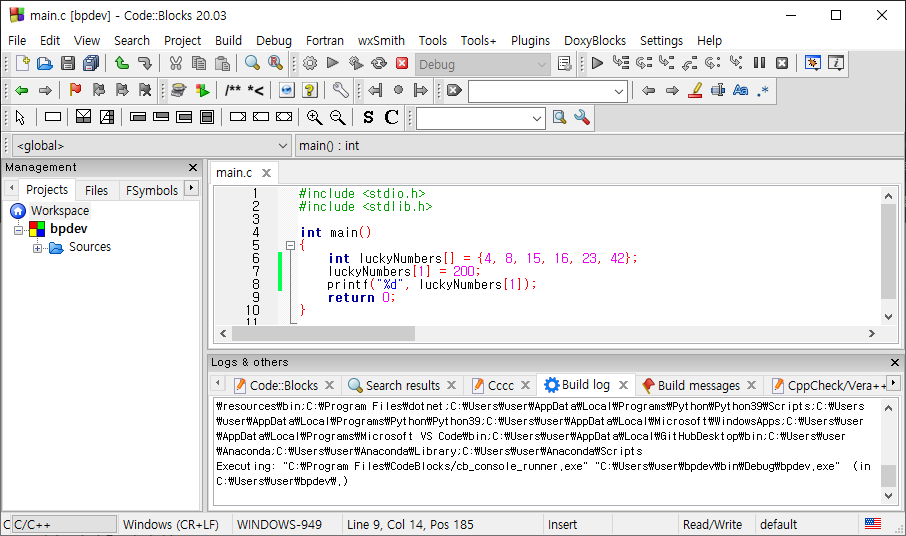This screenshot has height=536, width=906.
Task: Toggle source S button
Action: click(x=368, y=117)
